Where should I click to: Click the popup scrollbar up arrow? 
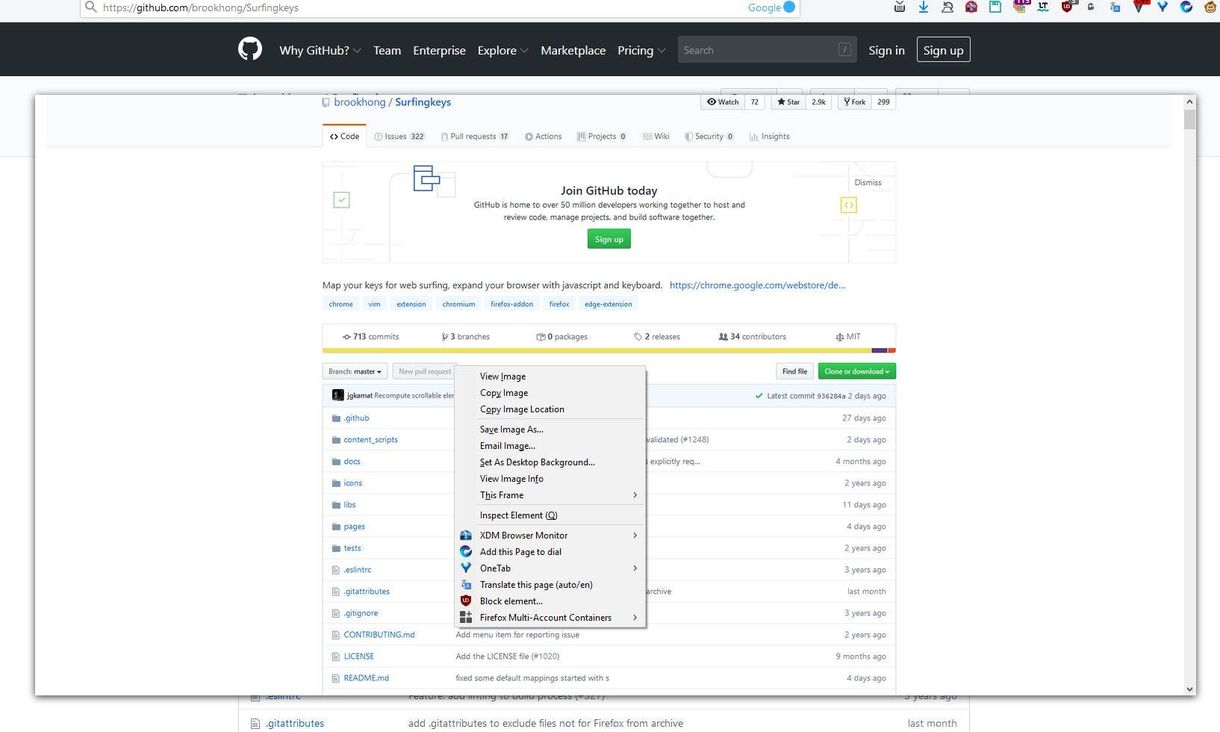coord(1190,102)
